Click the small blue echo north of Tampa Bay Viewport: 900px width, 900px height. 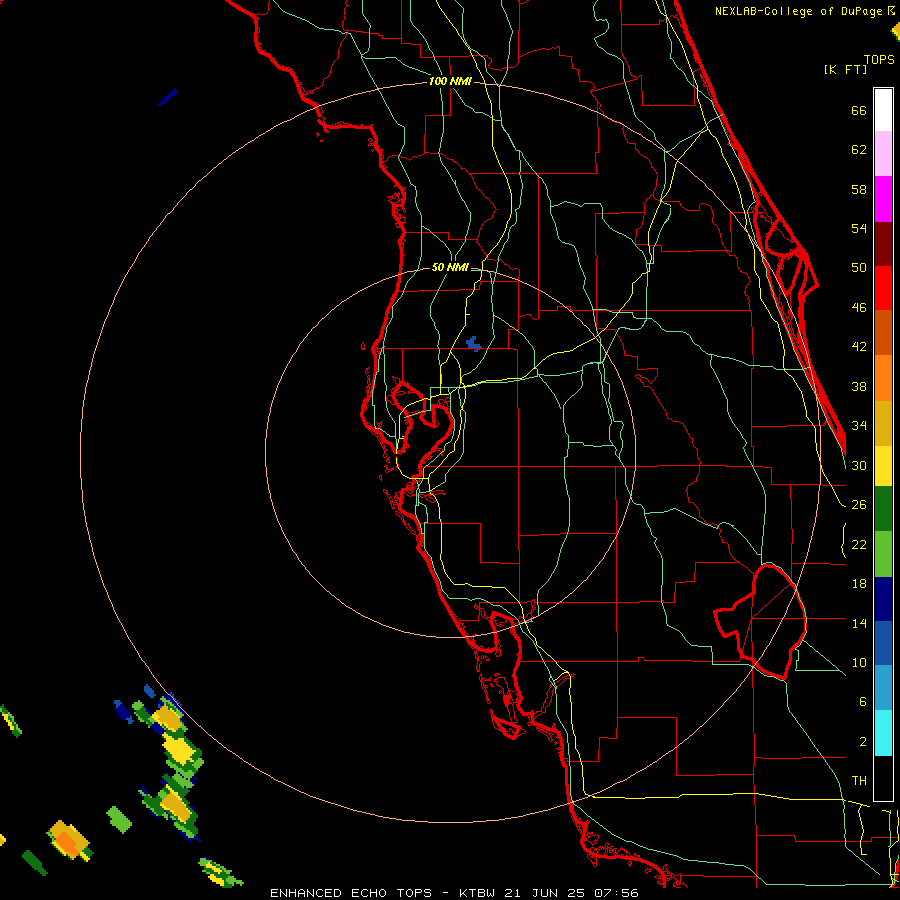[474, 343]
